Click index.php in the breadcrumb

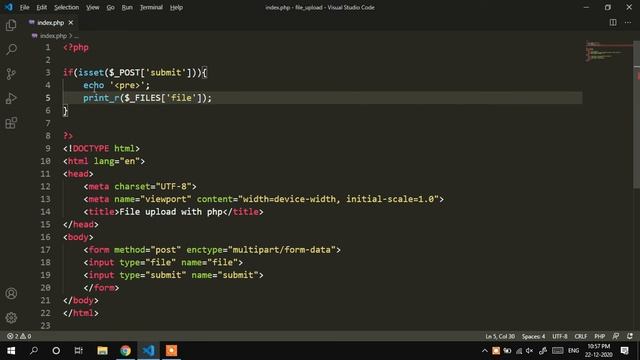coord(53,36)
